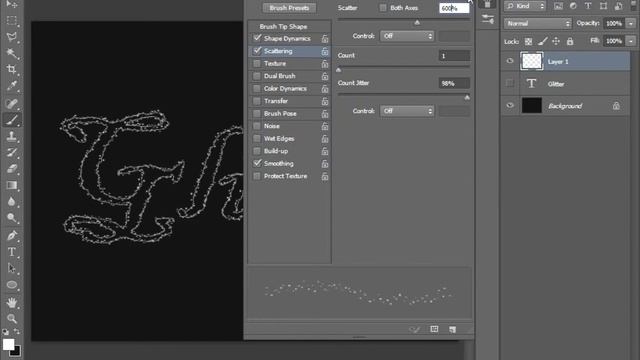This screenshot has width=640, height=360.
Task: Hide Layer 1 with eye icon
Action: 510,61
